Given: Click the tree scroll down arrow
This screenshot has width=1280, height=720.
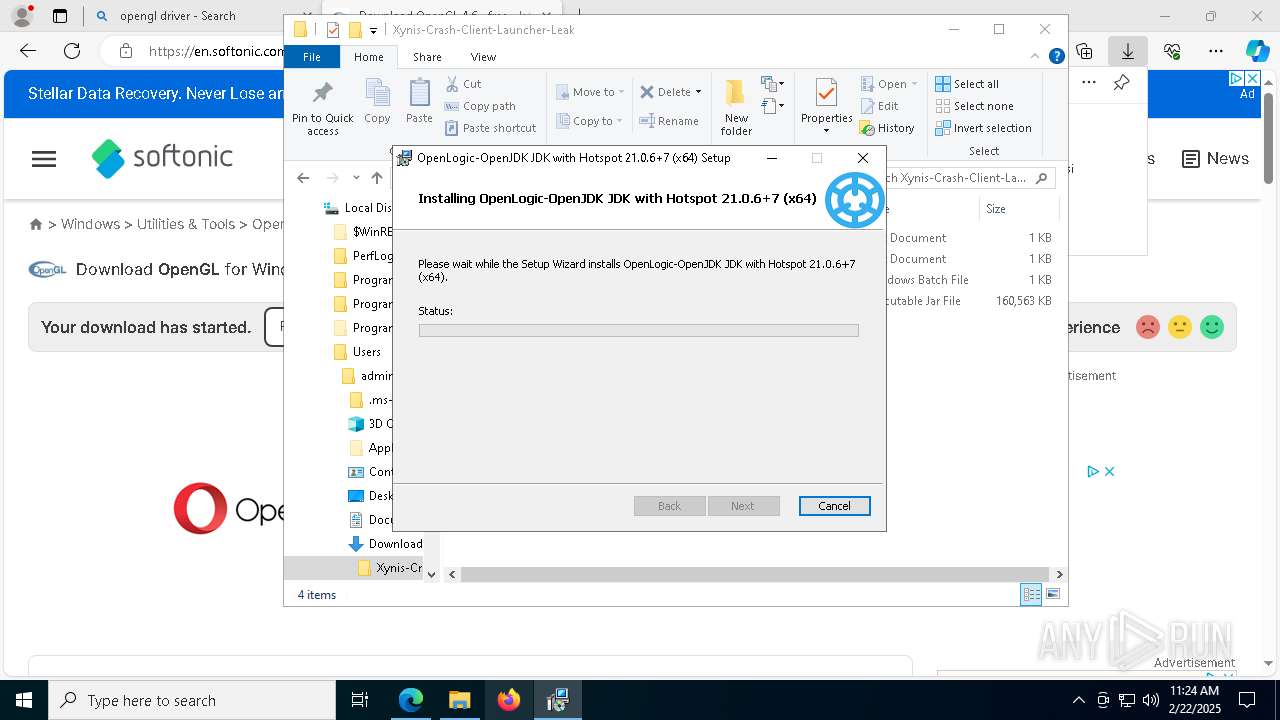Looking at the screenshot, I should pyautogui.click(x=431, y=574).
